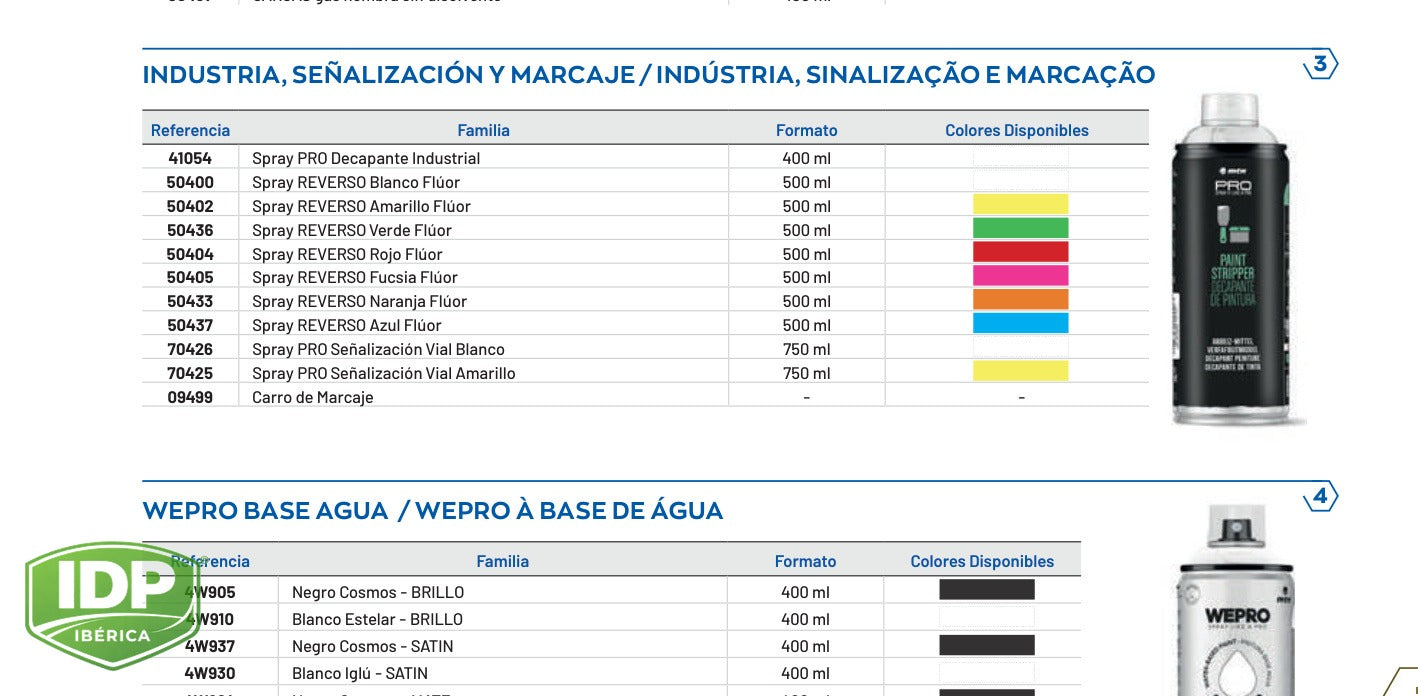
Task: Click Spray REVERSO Azul Flúor
Action: [x=346, y=325]
